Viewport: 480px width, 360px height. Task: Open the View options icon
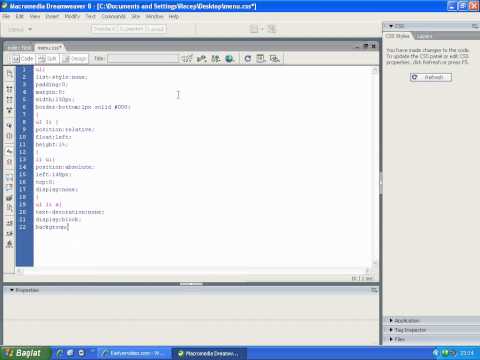[x=261, y=59]
